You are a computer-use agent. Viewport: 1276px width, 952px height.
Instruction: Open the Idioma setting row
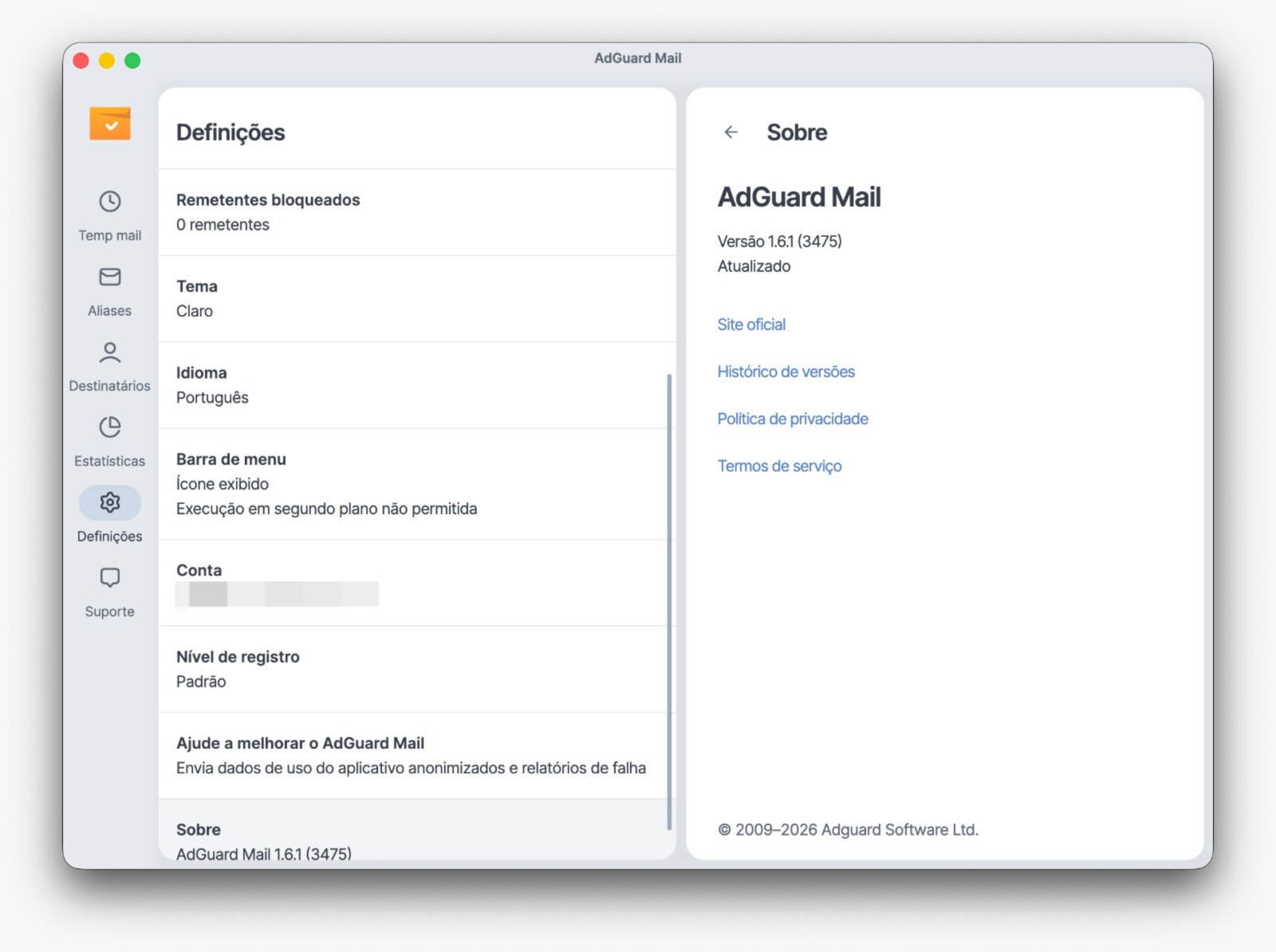point(417,385)
